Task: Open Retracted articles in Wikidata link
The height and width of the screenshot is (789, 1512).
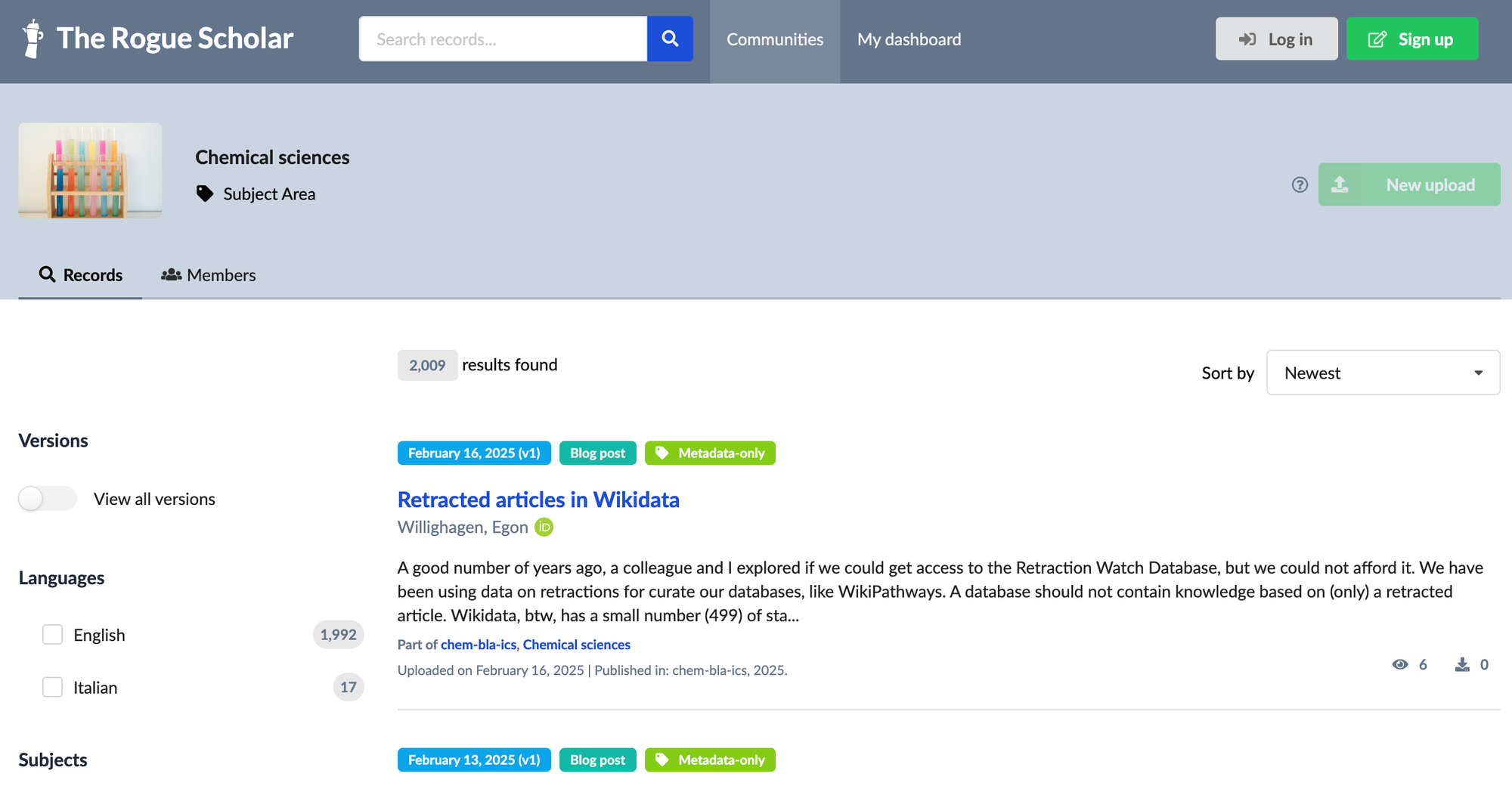Action: [538, 500]
